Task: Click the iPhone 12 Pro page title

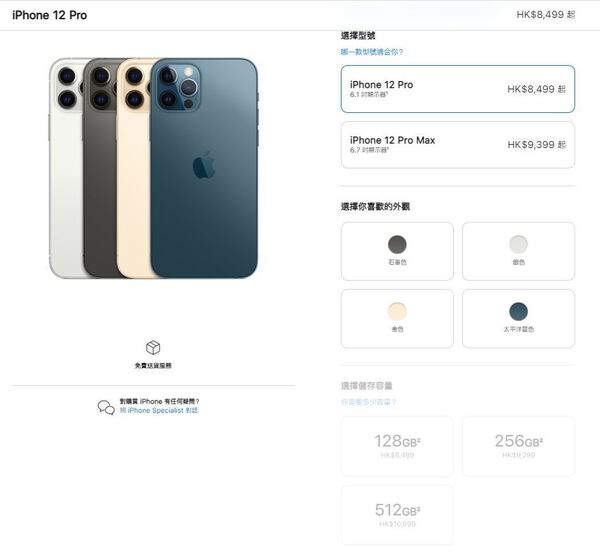Action: [50, 15]
